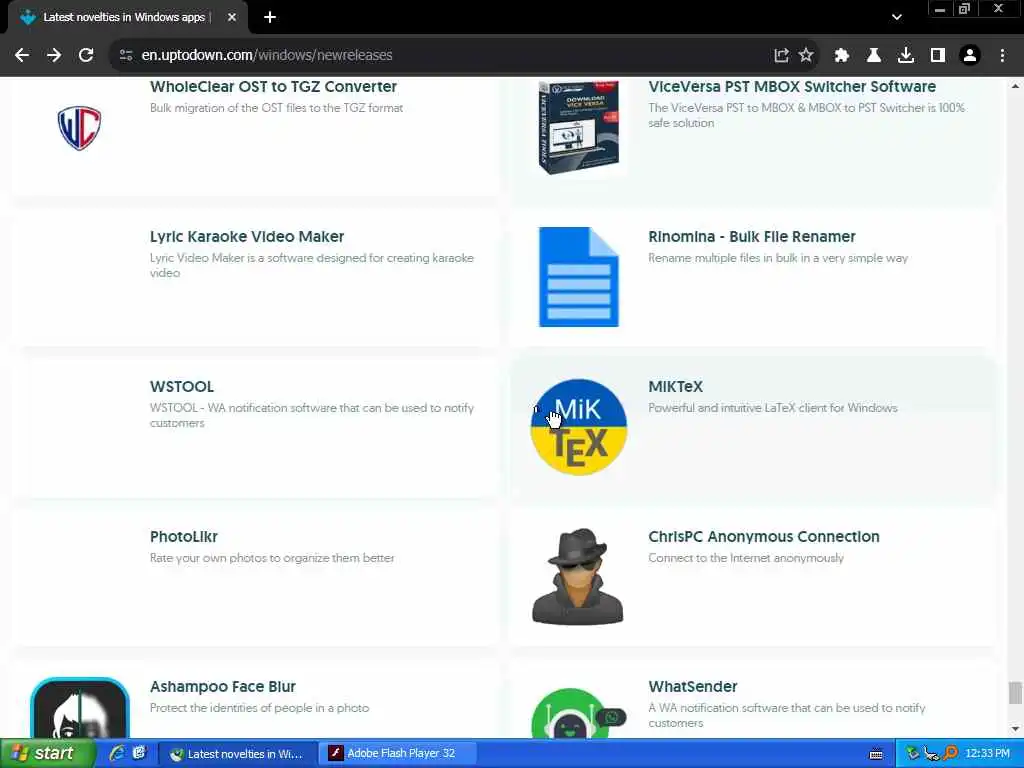
Task: Launch Internet Explorer from quick launch
Action: [x=117, y=753]
